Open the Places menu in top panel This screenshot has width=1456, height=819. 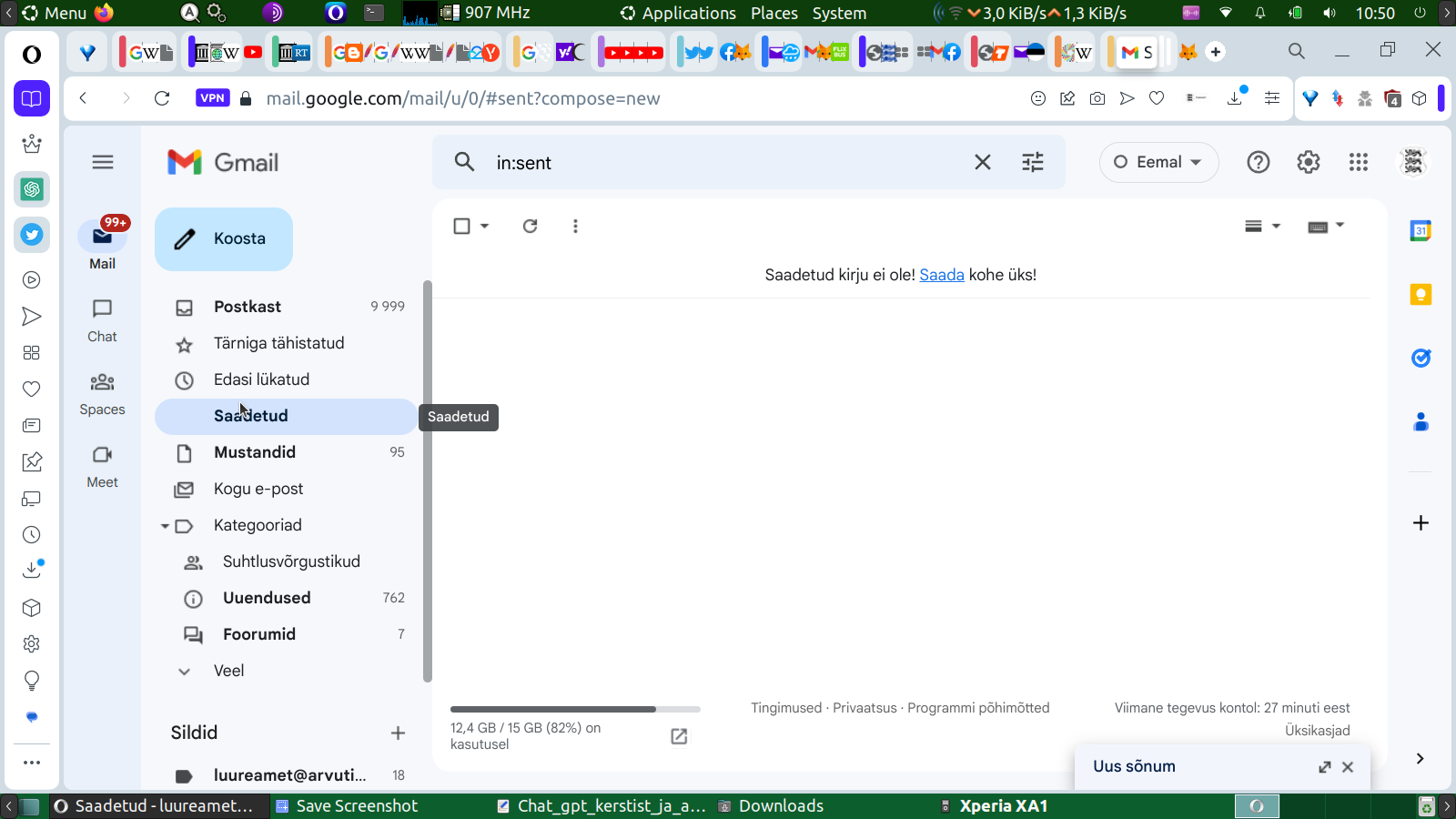774,13
